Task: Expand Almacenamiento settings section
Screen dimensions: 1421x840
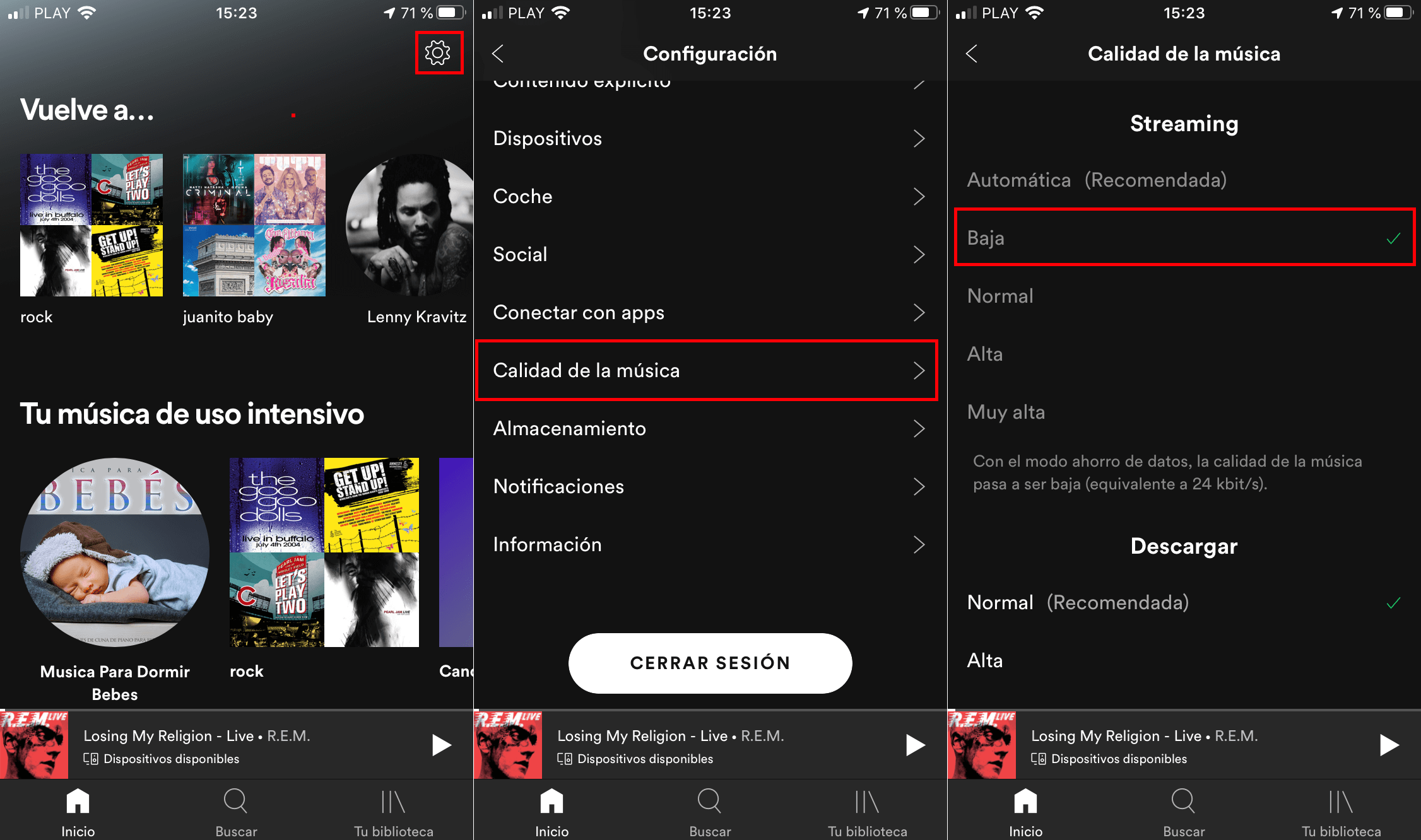Action: [711, 429]
